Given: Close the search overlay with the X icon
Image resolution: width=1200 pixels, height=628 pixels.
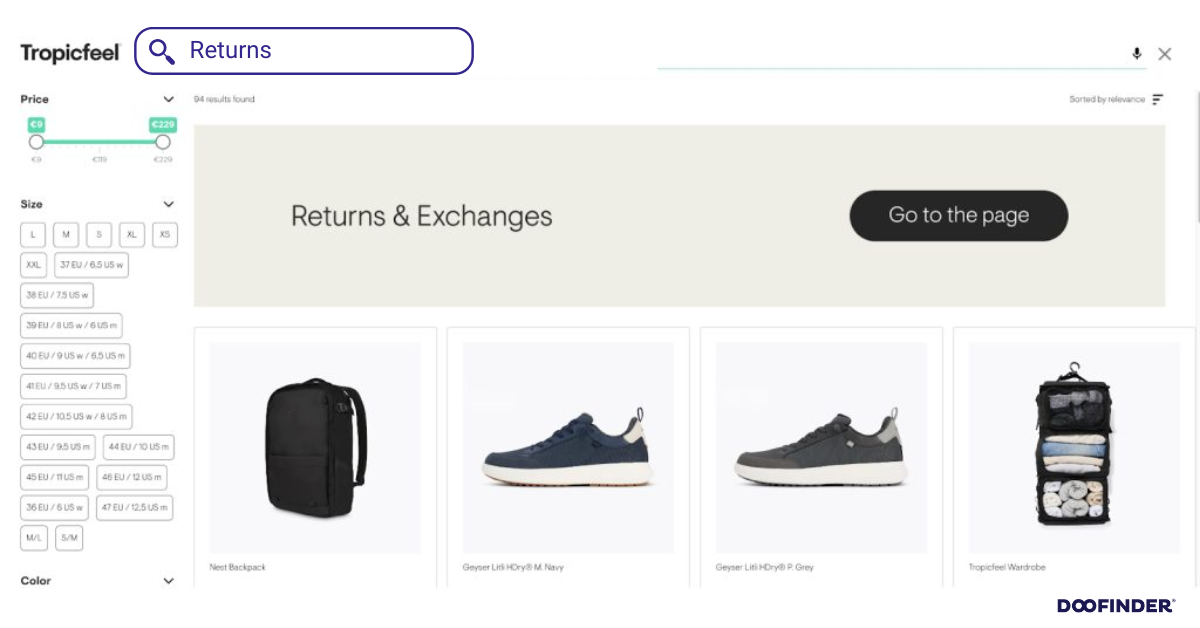Looking at the screenshot, I should click(x=1164, y=54).
